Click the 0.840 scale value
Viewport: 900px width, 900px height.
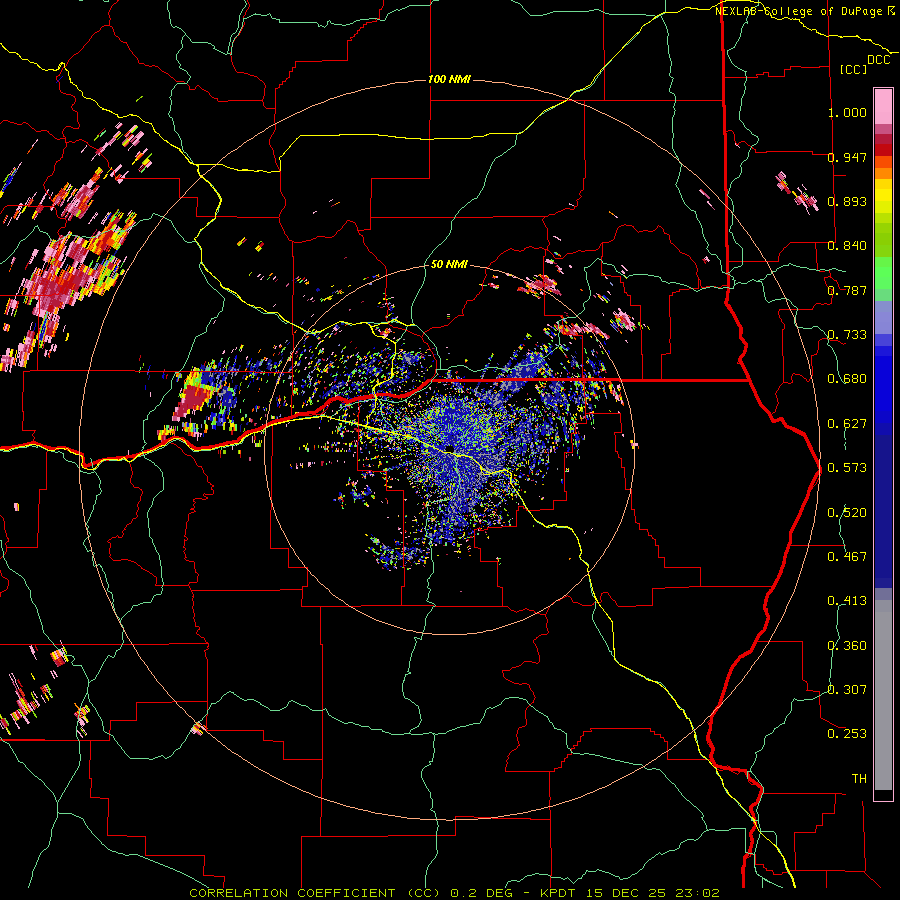coord(847,246)
